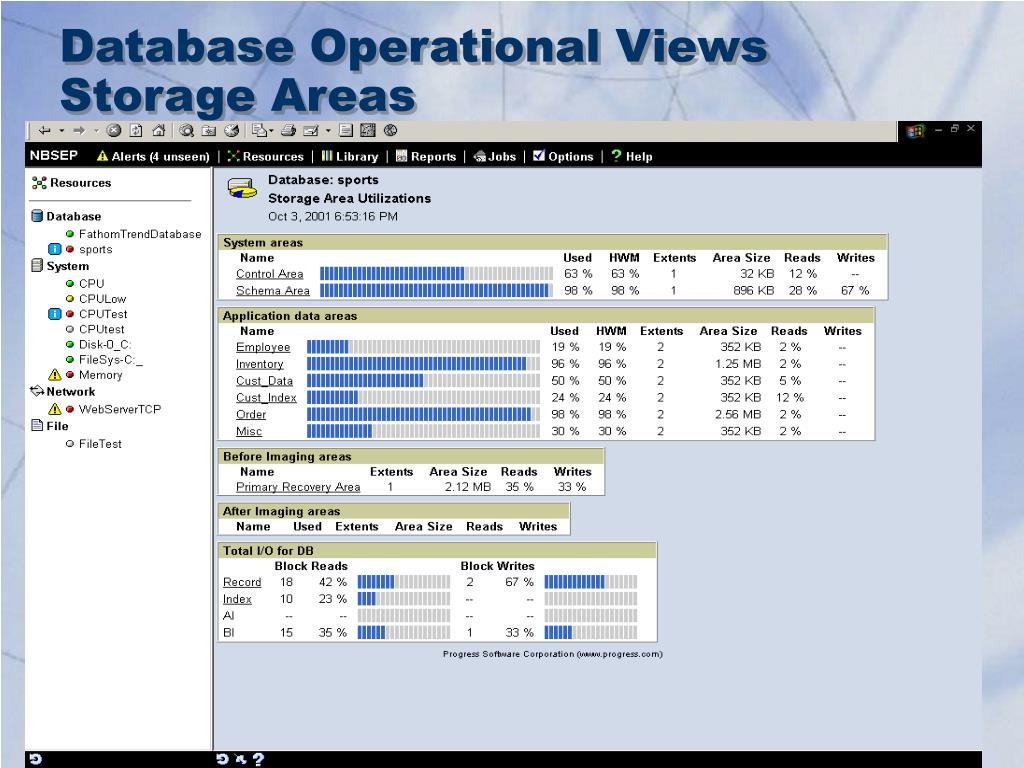This screenshot has height=768, width=1024.
Task: Click the textured toolbar icon beside Discuss
Action: pyautogui.click(x=368, y=131)
